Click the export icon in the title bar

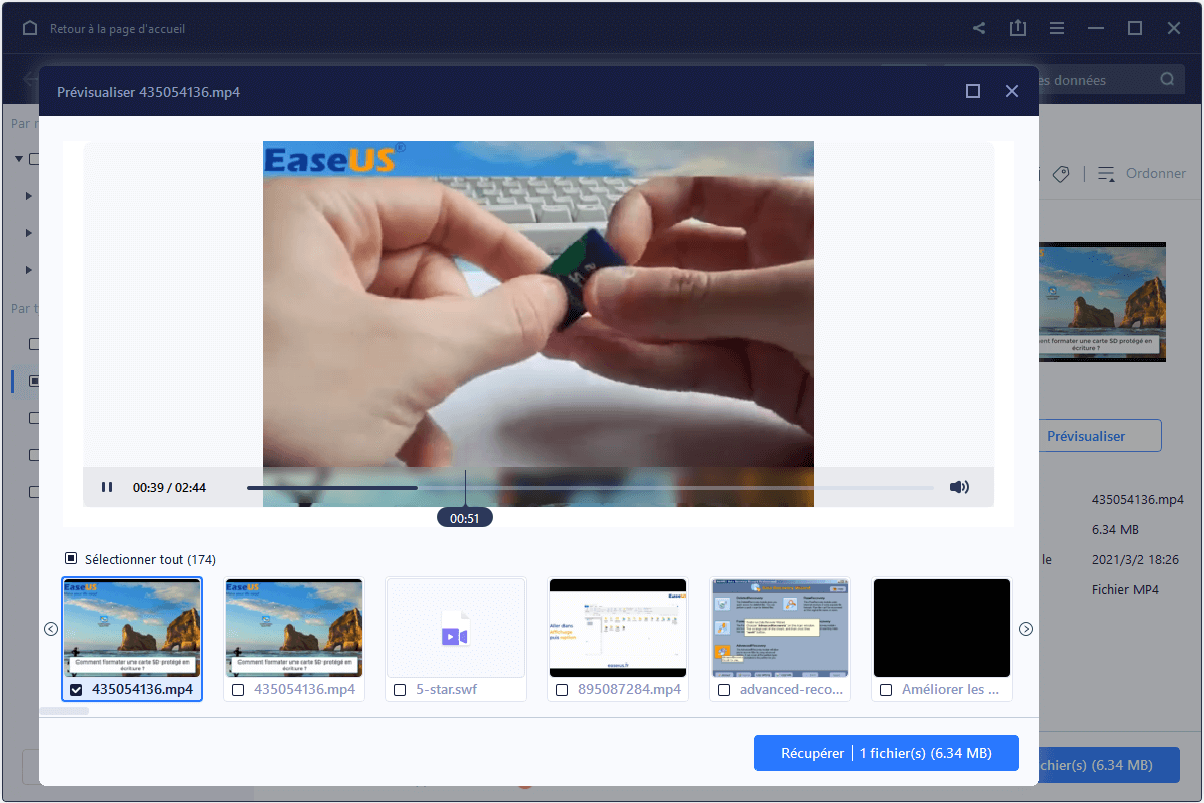click(x=1018, y=28)
